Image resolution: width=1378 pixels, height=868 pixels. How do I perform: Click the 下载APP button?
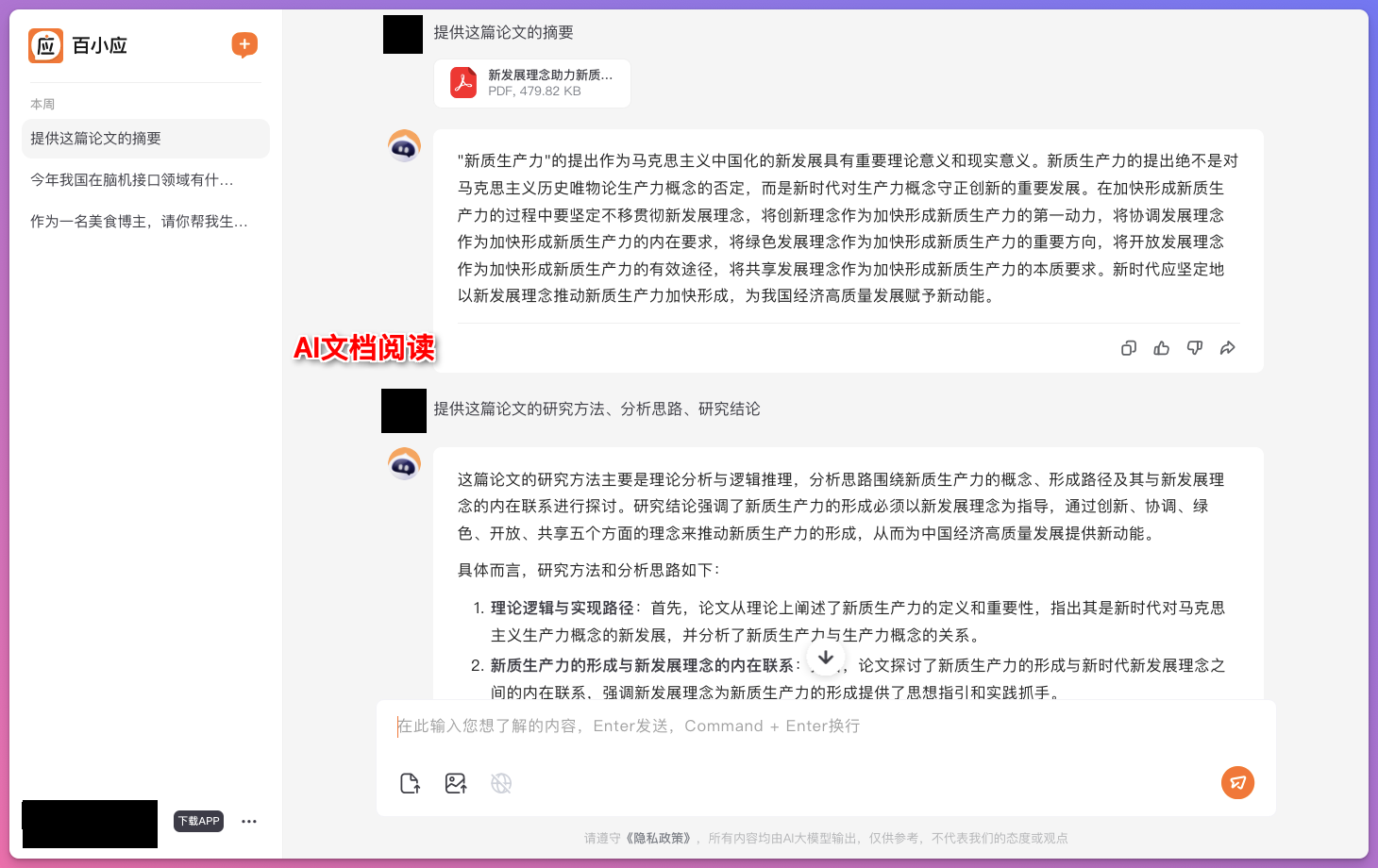(x=199, y=821)
